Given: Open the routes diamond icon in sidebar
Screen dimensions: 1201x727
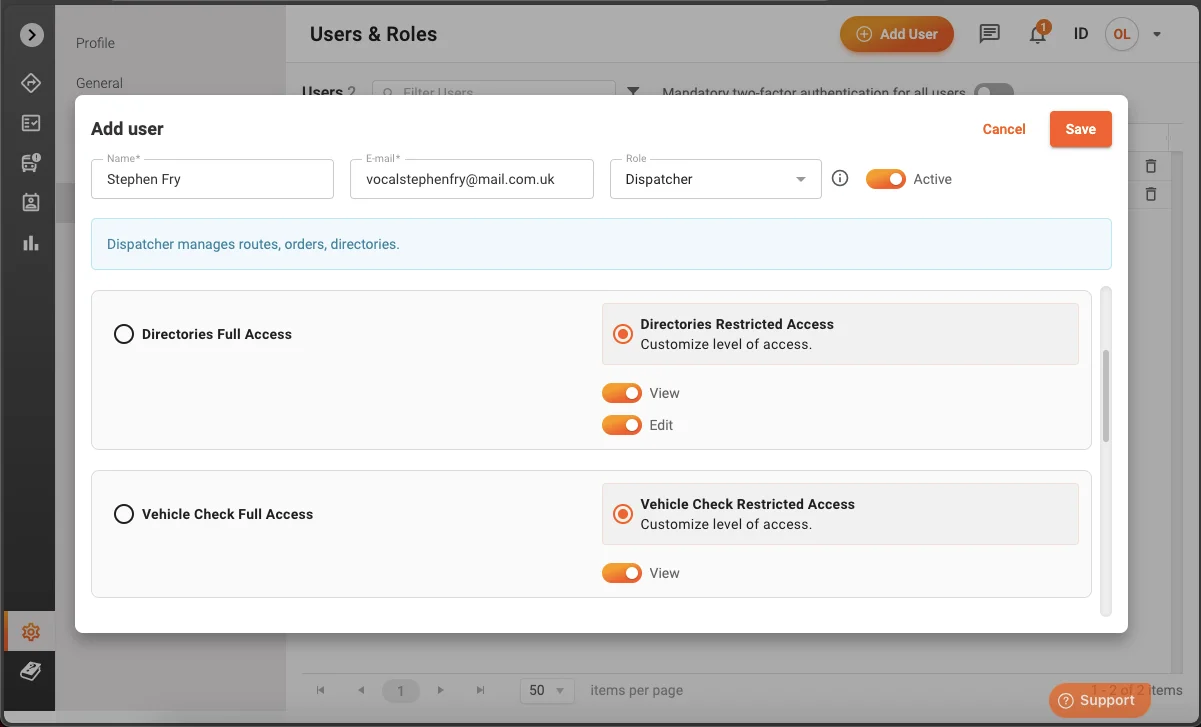Looking at the screenshot, I should [x=31, y=83].
